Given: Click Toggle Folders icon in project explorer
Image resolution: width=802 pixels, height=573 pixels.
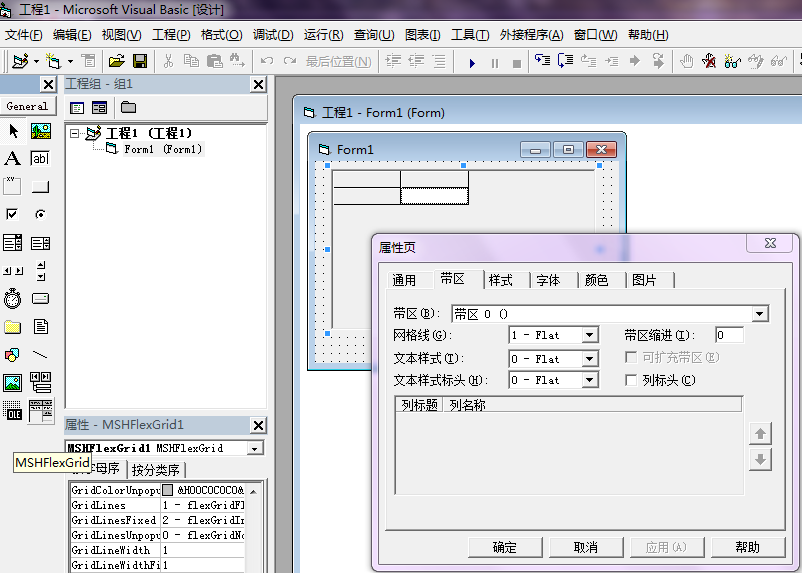Looking at the screenshot, I should (x=128, y=107).
